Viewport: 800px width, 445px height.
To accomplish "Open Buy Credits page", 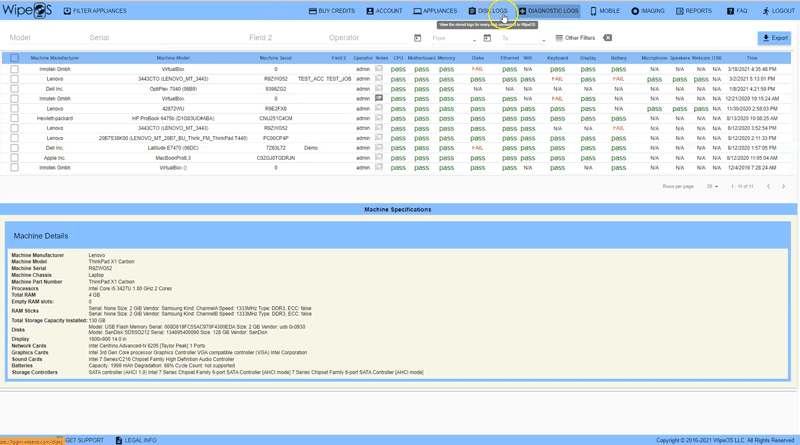I will [332, 11].
